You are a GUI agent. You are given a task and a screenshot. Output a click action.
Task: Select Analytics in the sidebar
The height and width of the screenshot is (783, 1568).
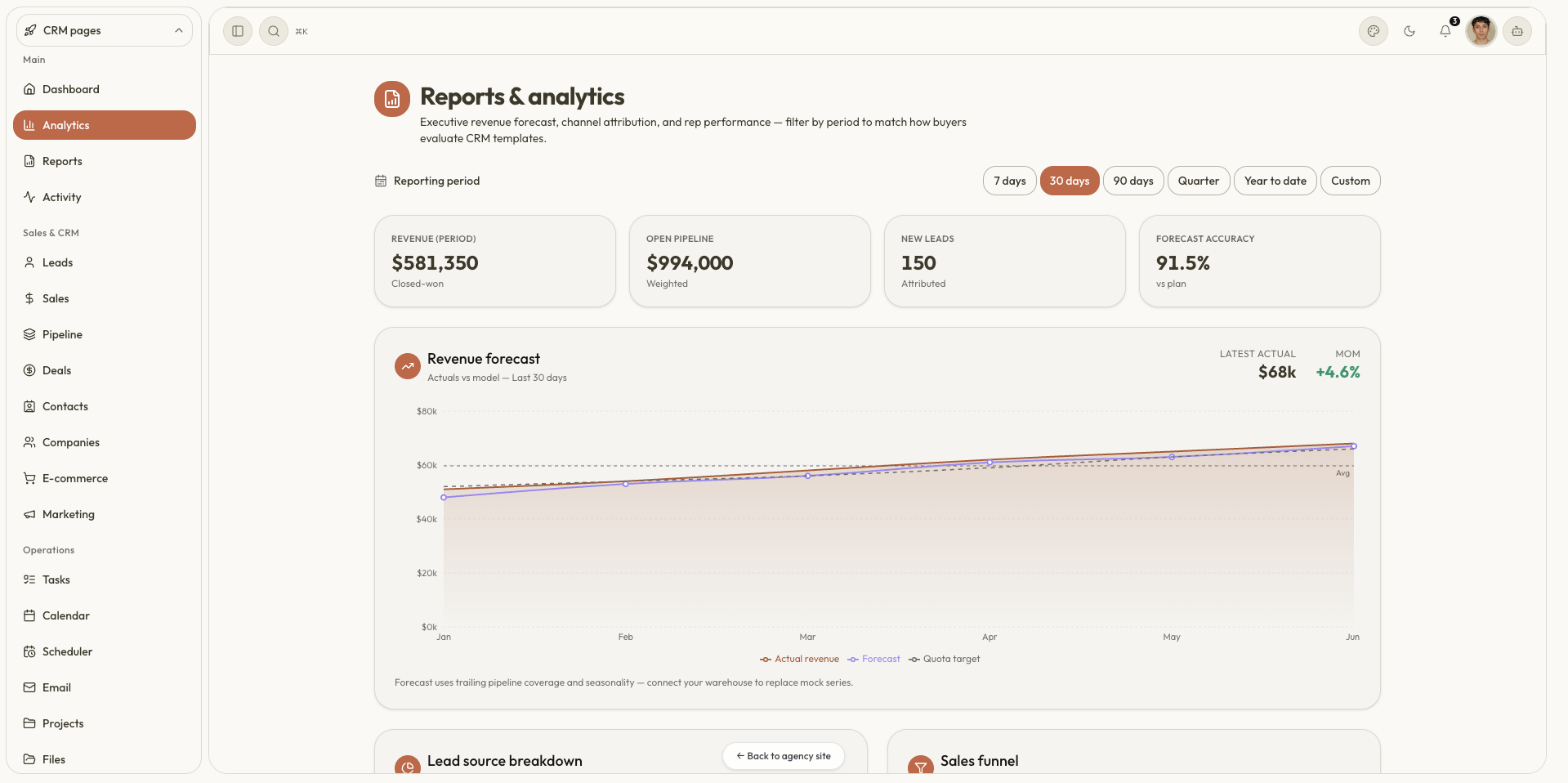click(x=105, y=125)
